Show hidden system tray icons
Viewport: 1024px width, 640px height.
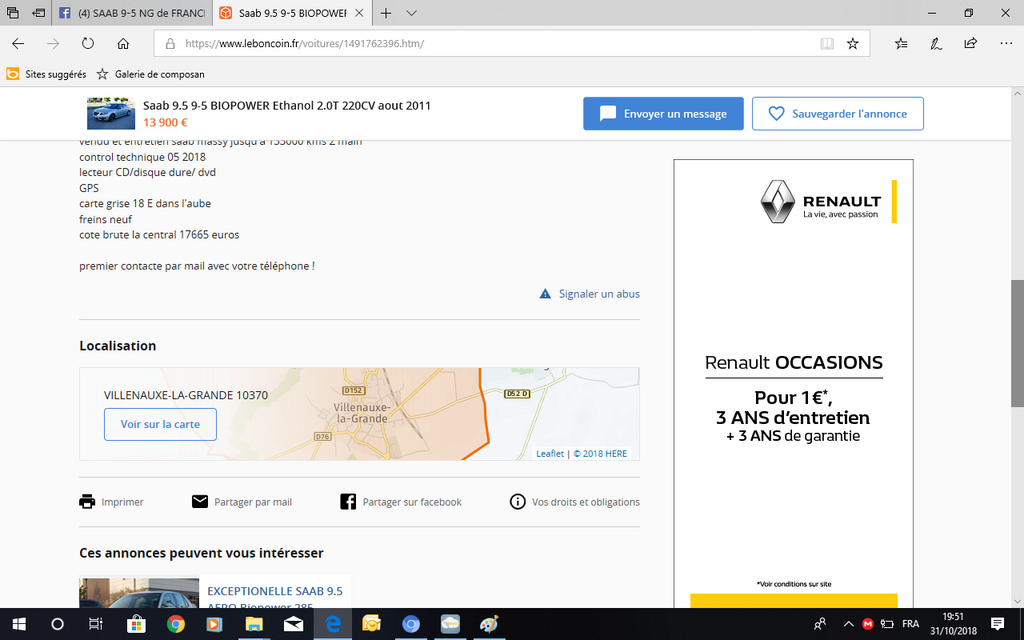point(849,624)
